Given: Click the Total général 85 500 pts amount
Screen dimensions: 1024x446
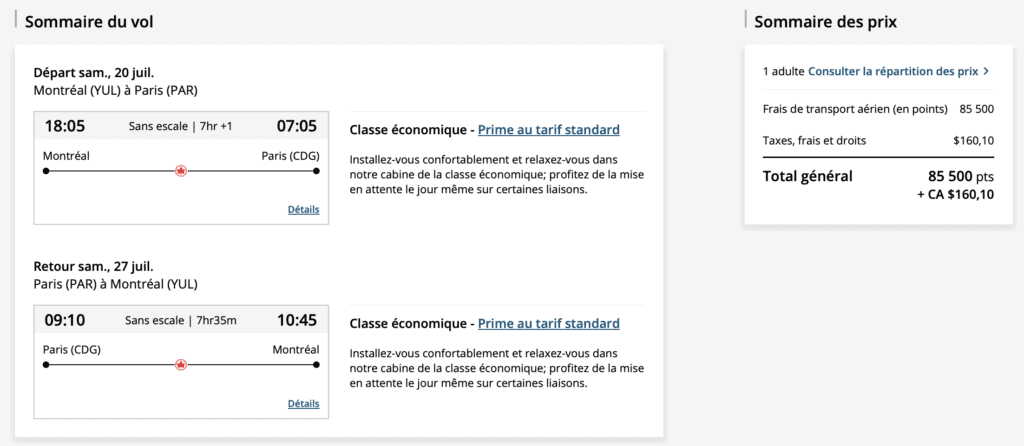Looking at the screenshot, I should [960, 176].
